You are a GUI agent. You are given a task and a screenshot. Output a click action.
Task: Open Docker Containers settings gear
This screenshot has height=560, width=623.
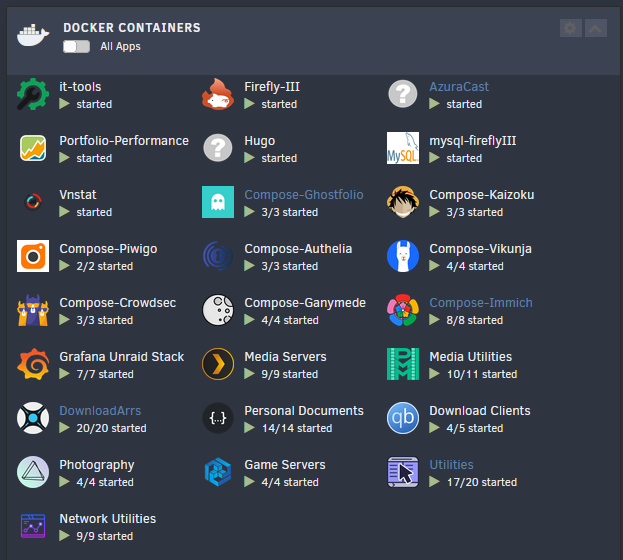click(x=571, y=28)
